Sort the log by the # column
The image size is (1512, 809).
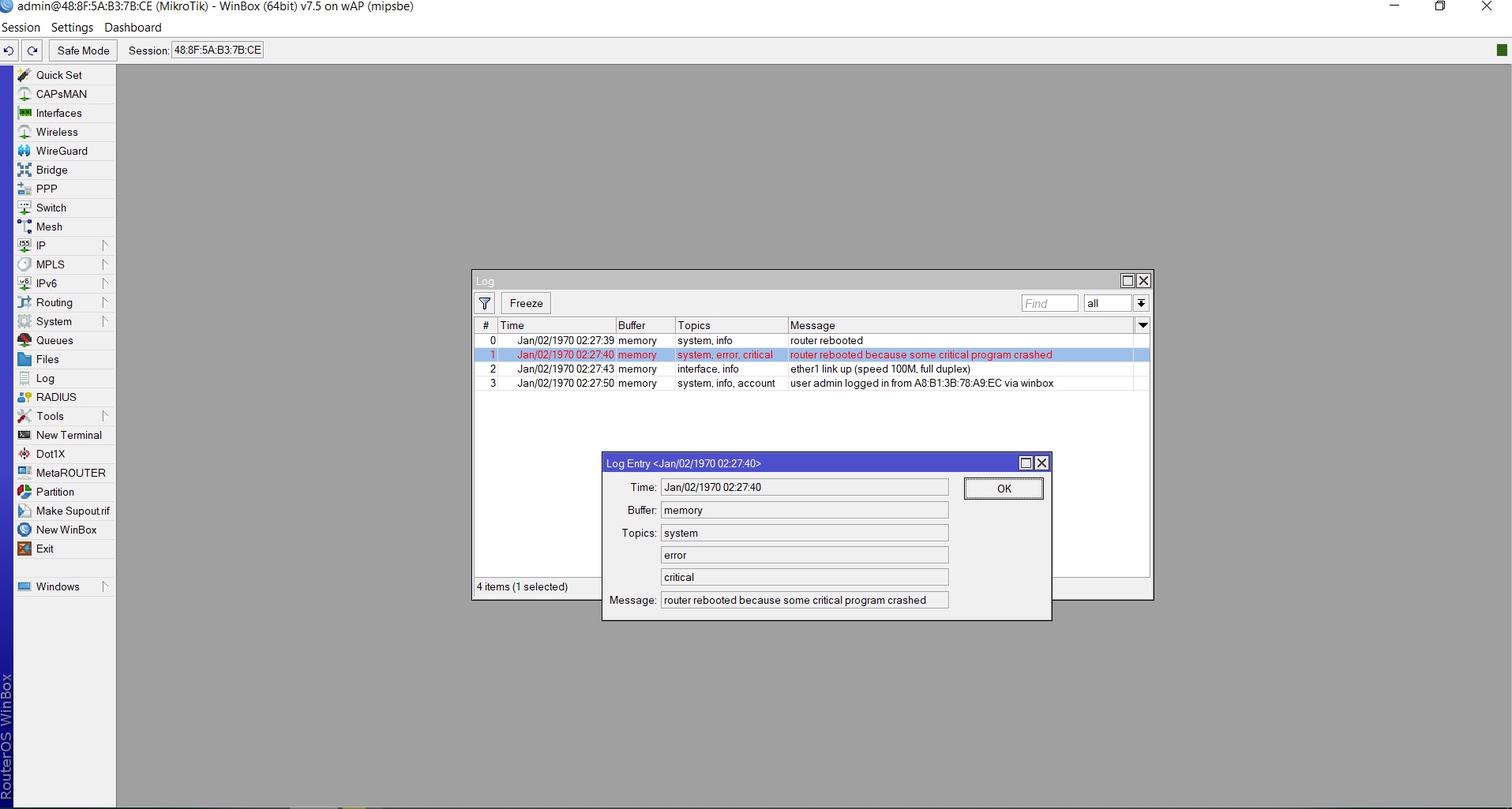coord(486,325)
